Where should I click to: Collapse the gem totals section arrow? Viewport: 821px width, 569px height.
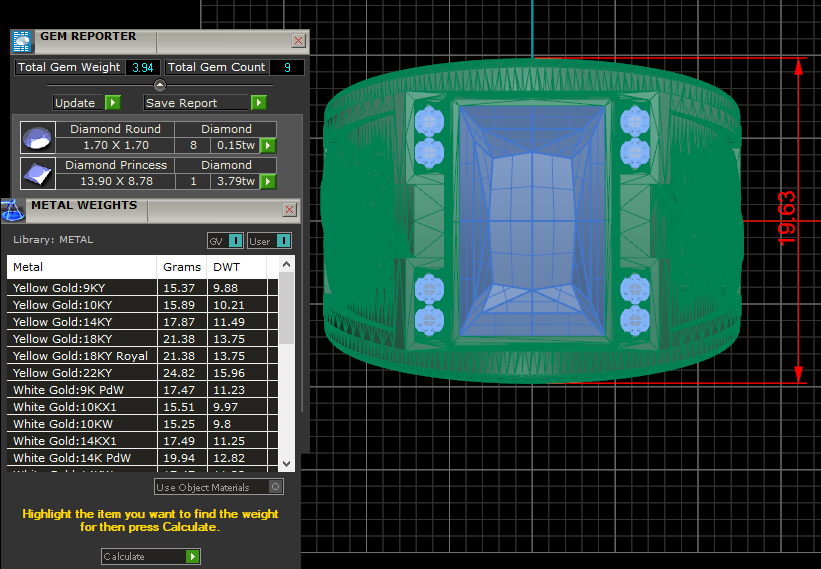(160, 85)
